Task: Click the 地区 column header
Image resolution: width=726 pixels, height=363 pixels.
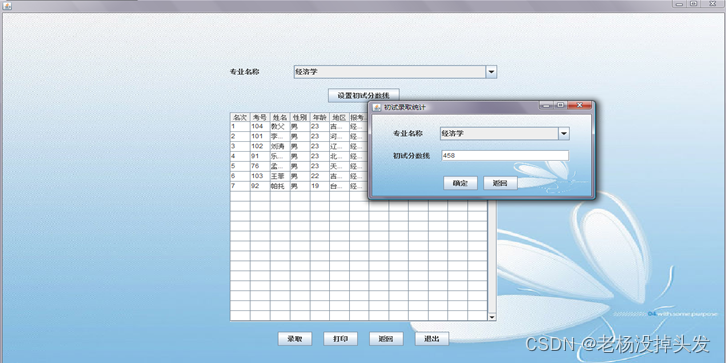Action: [x=339, y=117]
